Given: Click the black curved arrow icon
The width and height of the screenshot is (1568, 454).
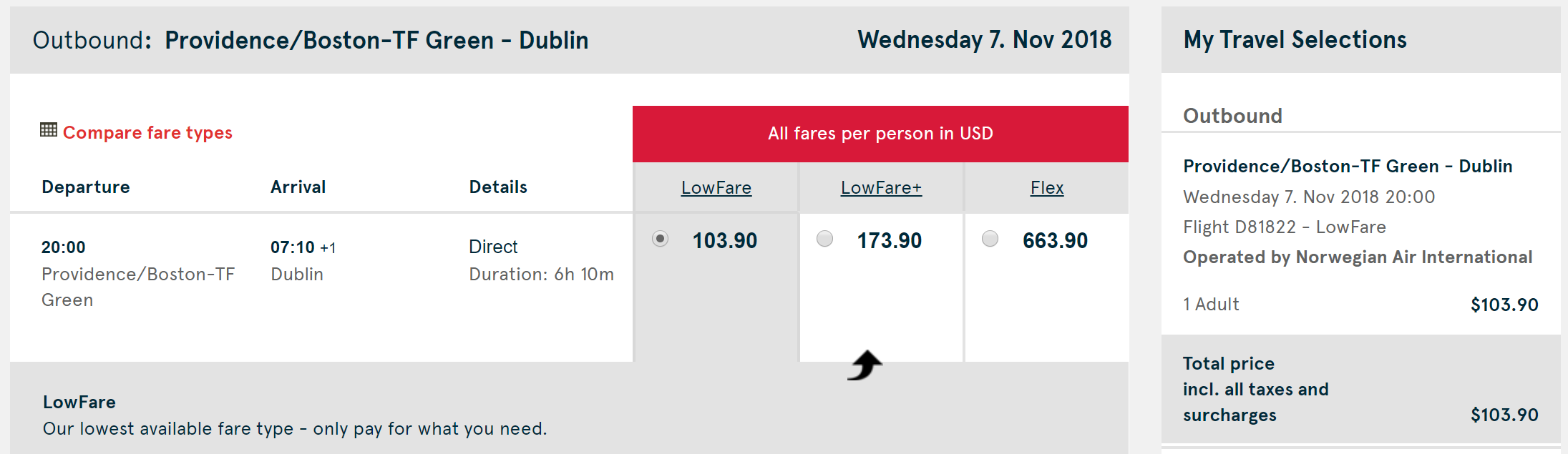Looking at the screenshot, I should click(x=865, y=365).
